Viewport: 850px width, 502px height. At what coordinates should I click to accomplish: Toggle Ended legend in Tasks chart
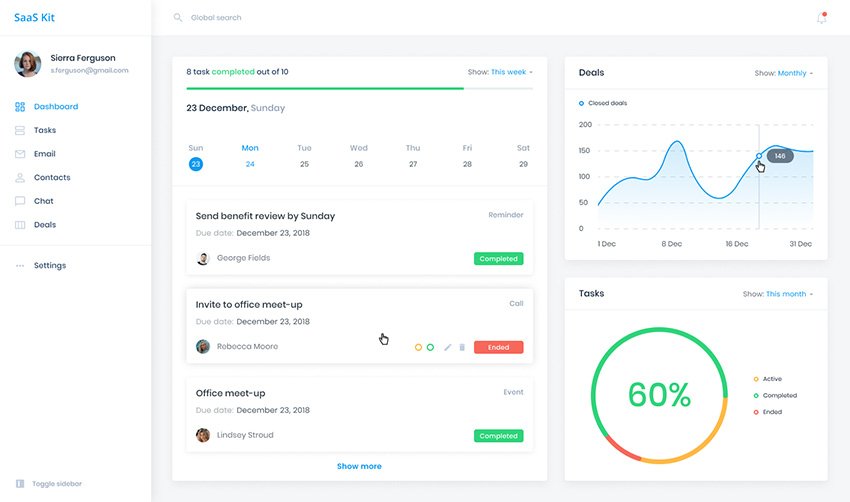[768, 412]
